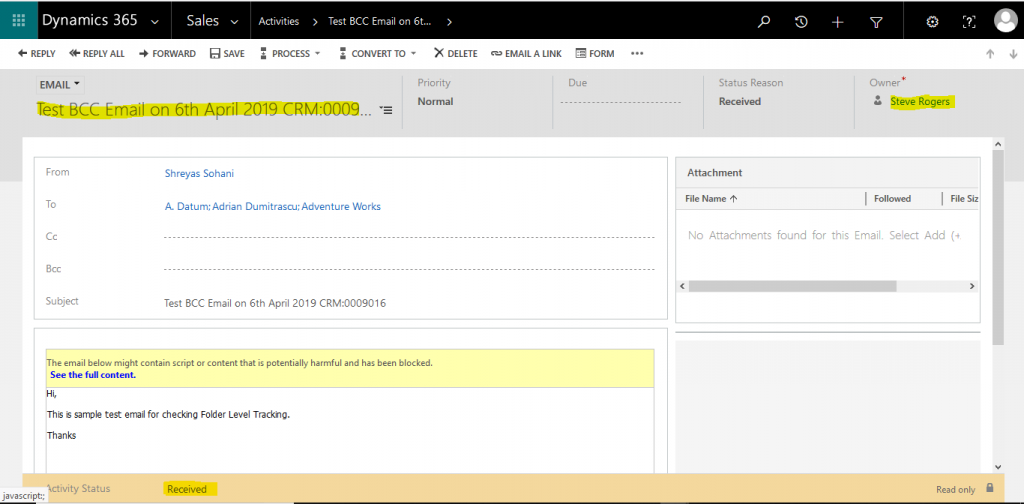Click the Save command
1024x504 pixels.
click(x=227, y=54)
